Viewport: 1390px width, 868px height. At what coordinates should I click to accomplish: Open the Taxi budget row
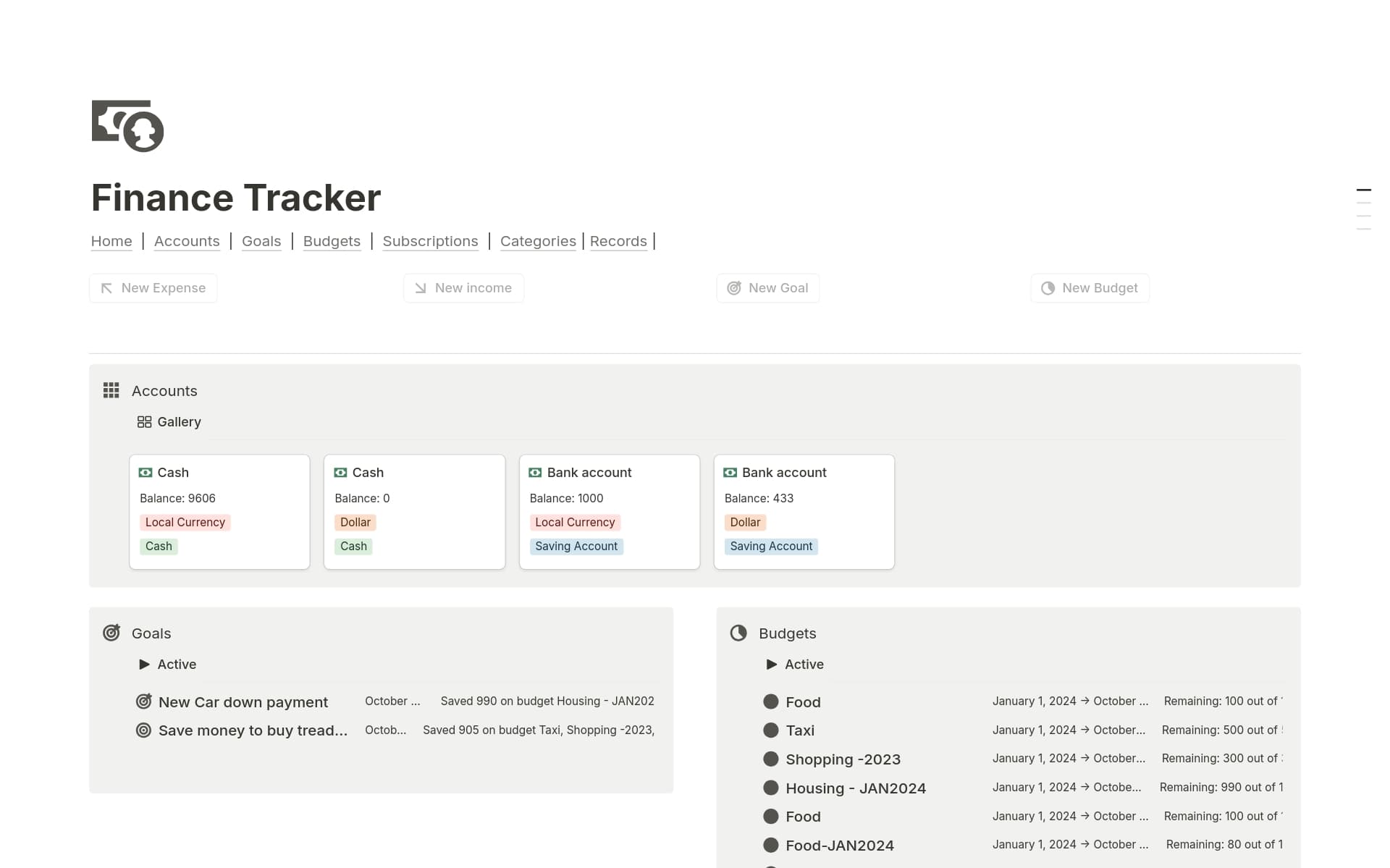click(1022, 730)
